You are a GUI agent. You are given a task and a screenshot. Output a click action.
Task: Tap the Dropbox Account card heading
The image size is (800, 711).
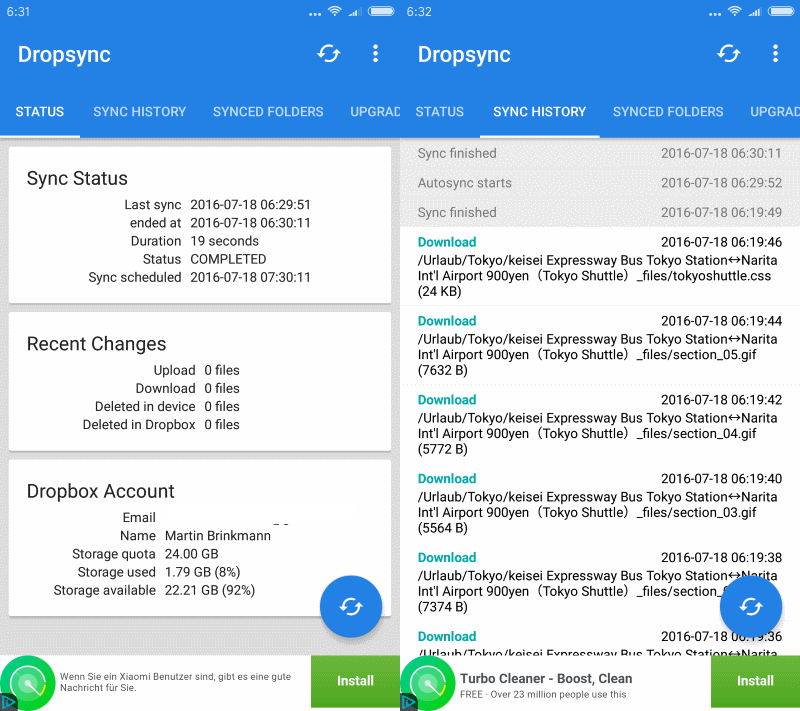(101, 491)
